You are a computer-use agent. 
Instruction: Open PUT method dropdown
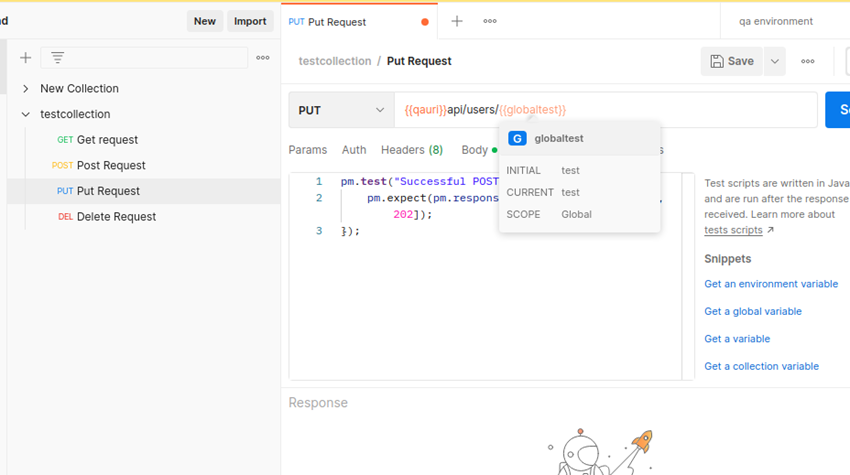341,110
